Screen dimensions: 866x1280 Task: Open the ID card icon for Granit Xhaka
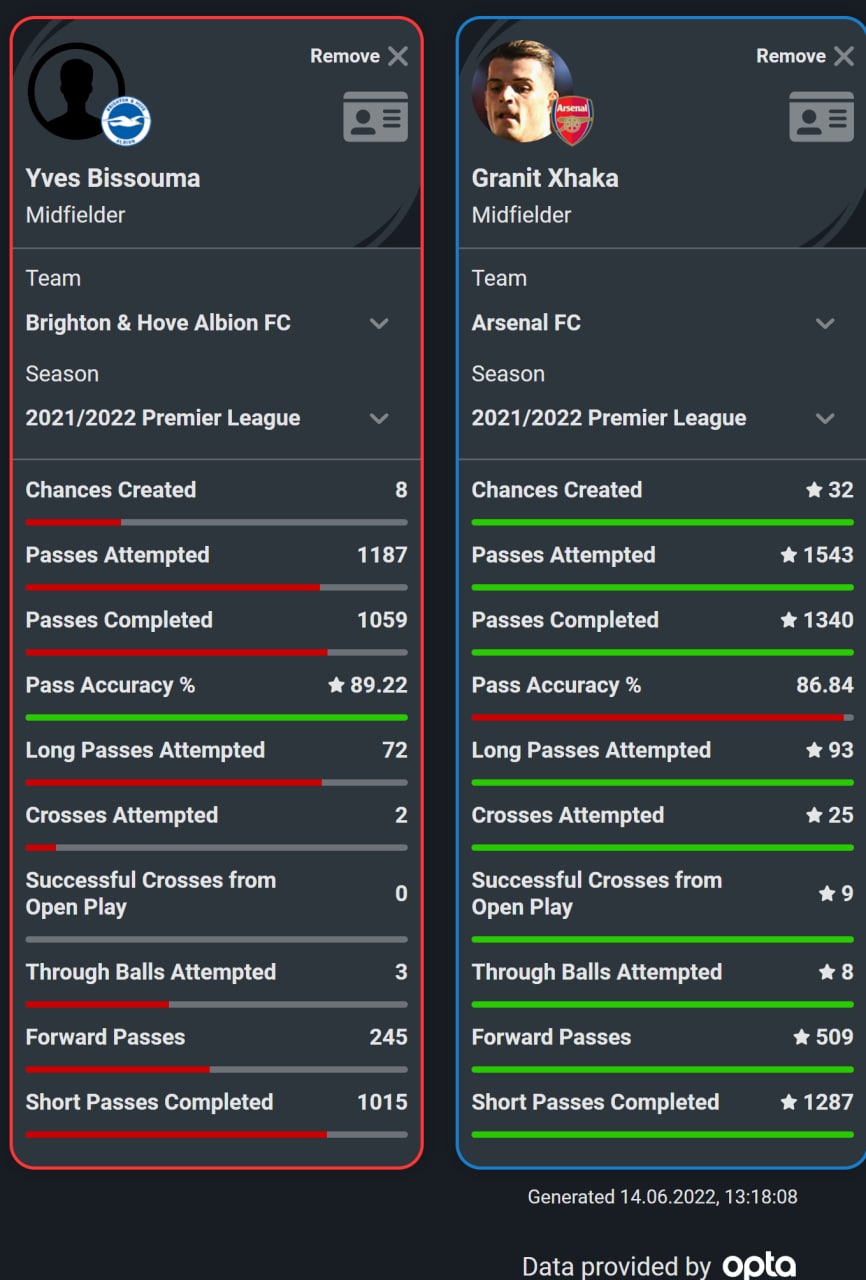point(821,117)
